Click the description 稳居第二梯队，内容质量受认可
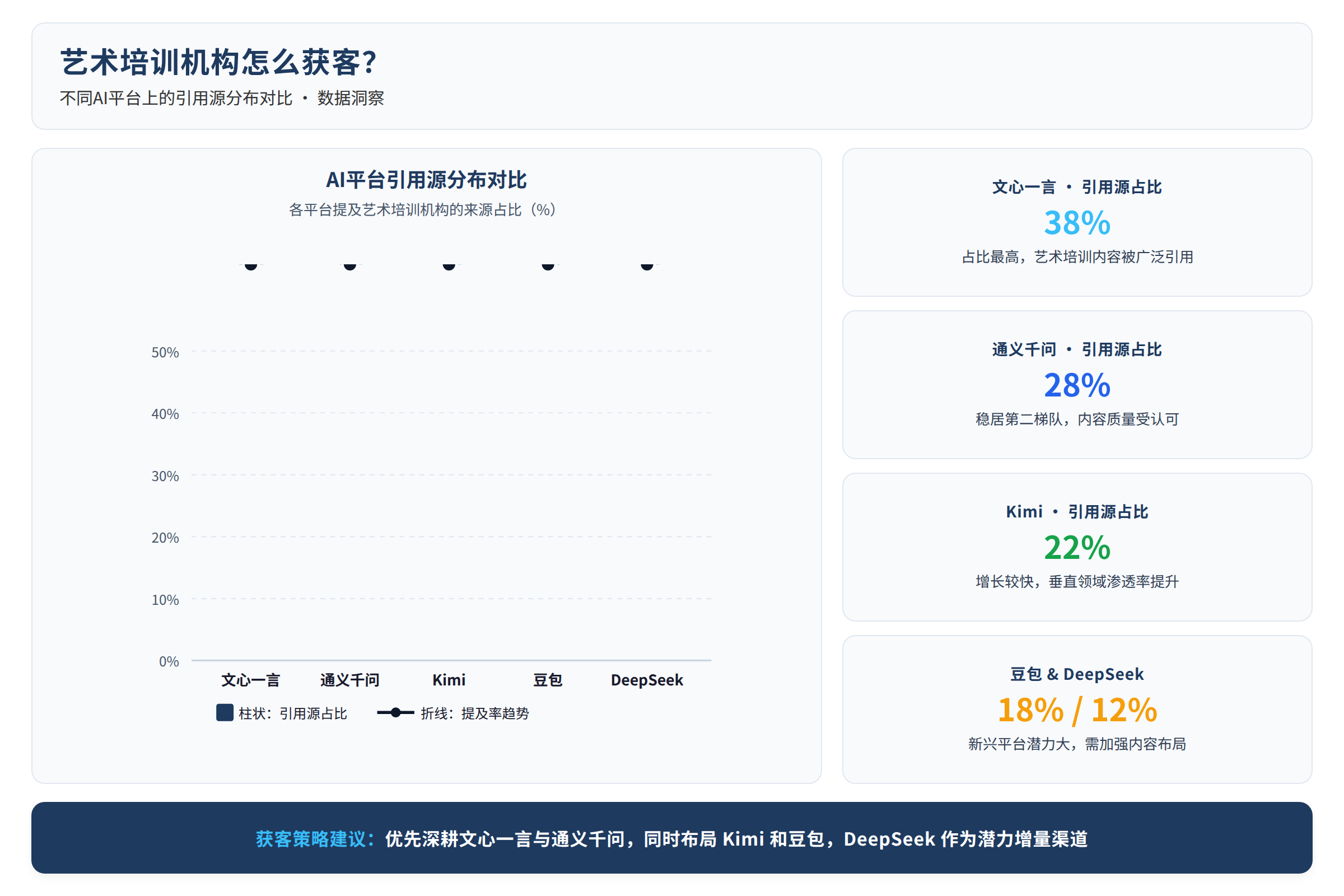1344x896 pixels. point(1077,419)
